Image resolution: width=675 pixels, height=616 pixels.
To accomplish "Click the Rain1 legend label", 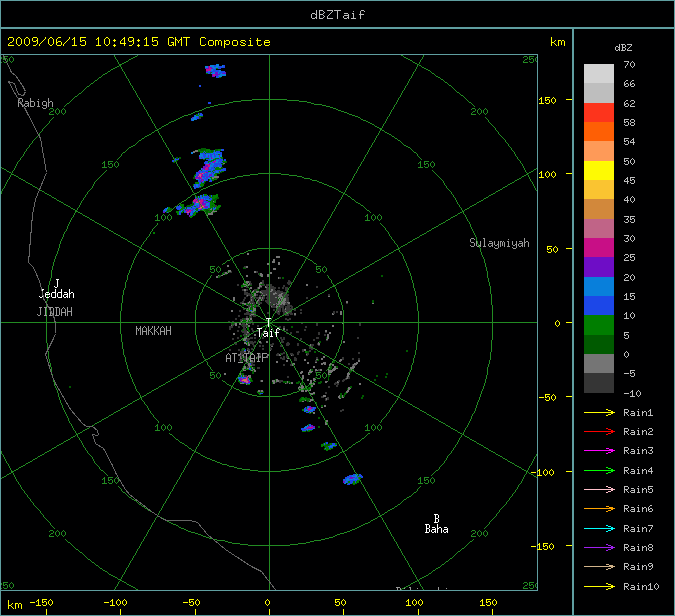I will pos(638,412).
